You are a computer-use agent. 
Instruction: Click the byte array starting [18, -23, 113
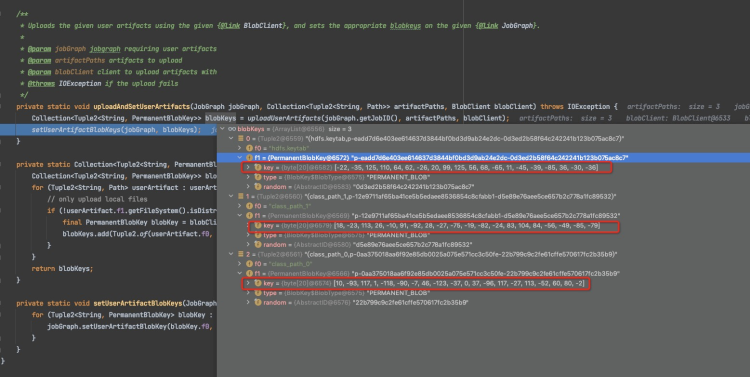click(x=467, y=225)
